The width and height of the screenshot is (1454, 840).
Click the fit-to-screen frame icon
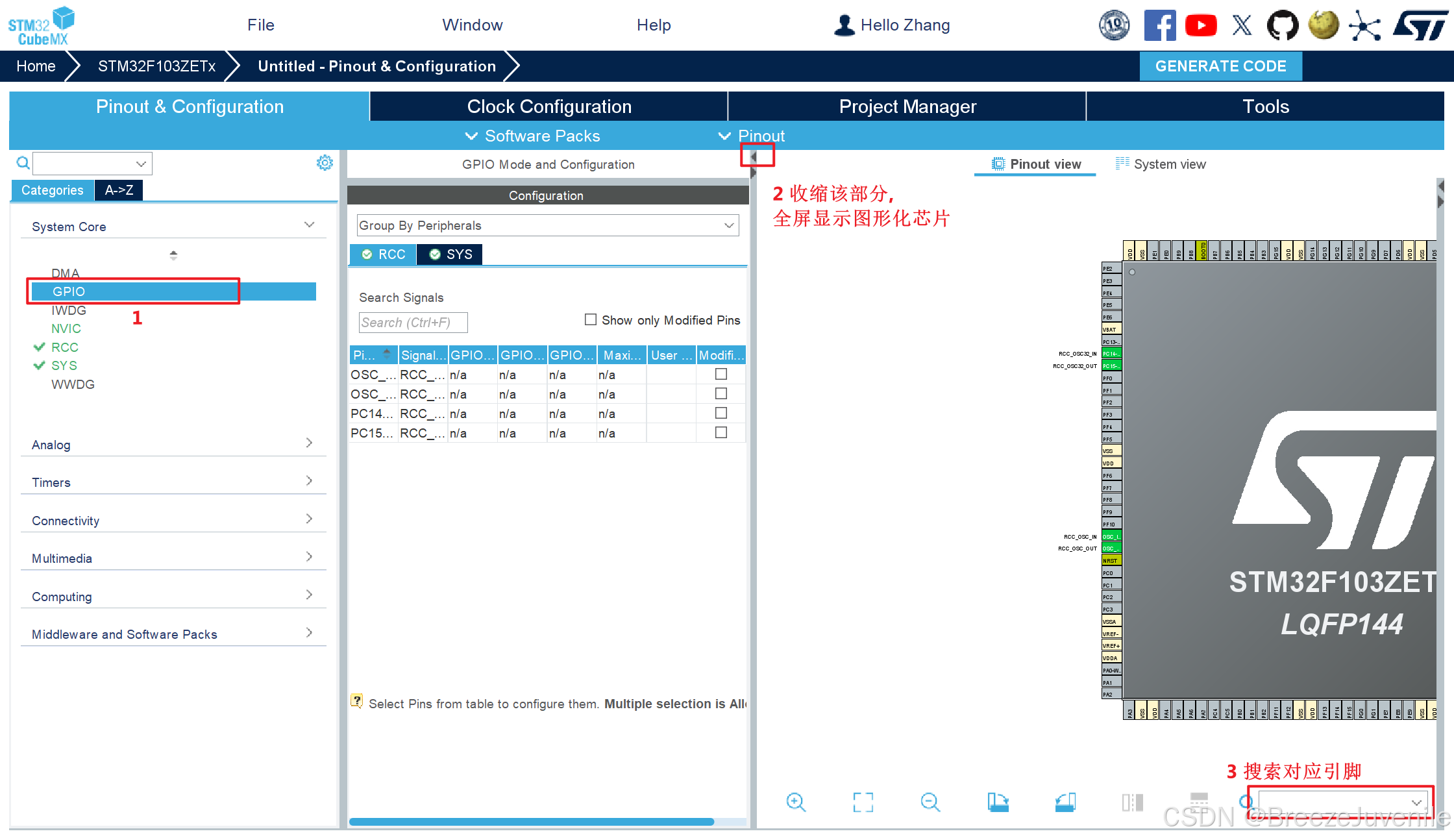coord(863,802)
